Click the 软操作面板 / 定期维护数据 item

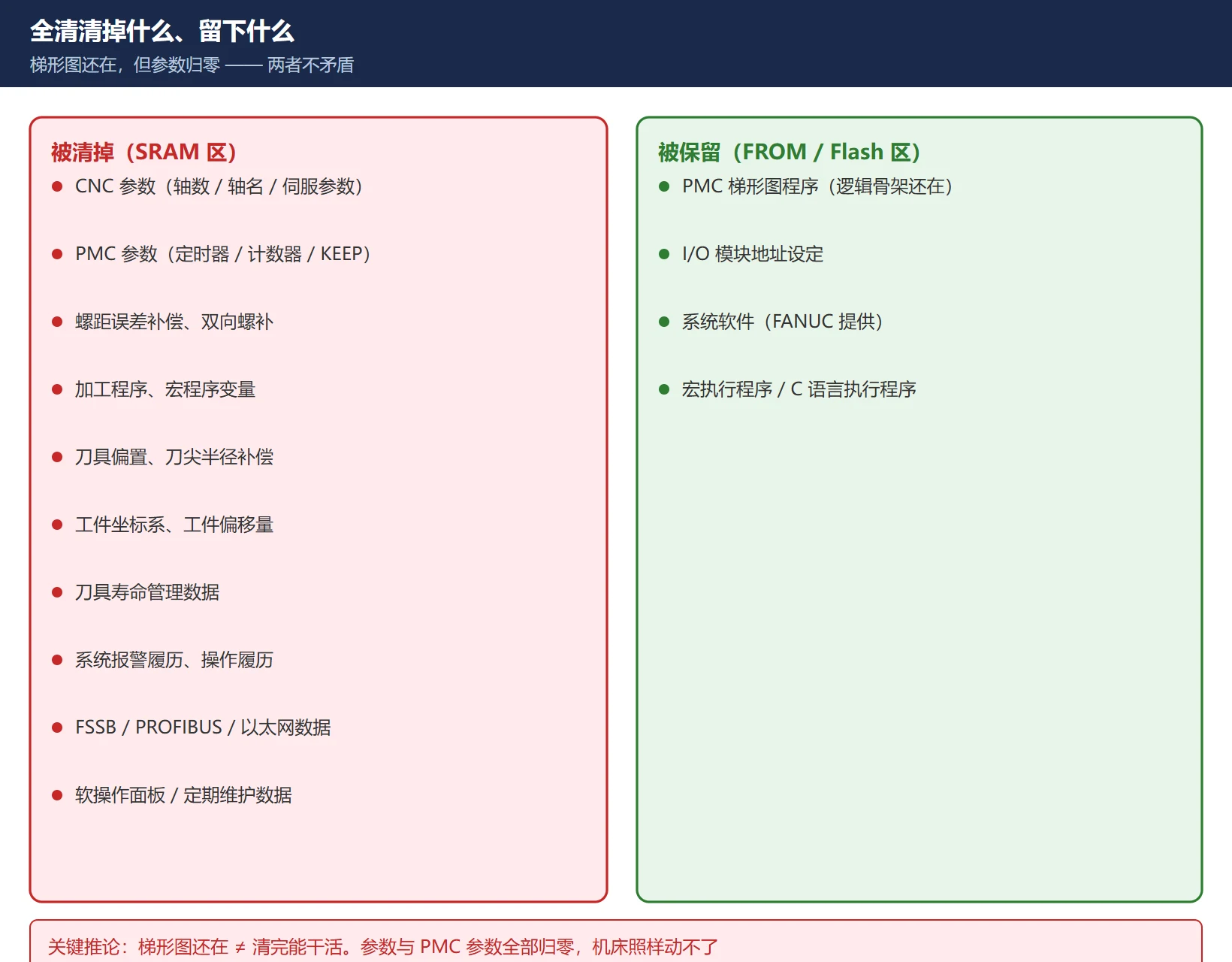coord(183,795)
